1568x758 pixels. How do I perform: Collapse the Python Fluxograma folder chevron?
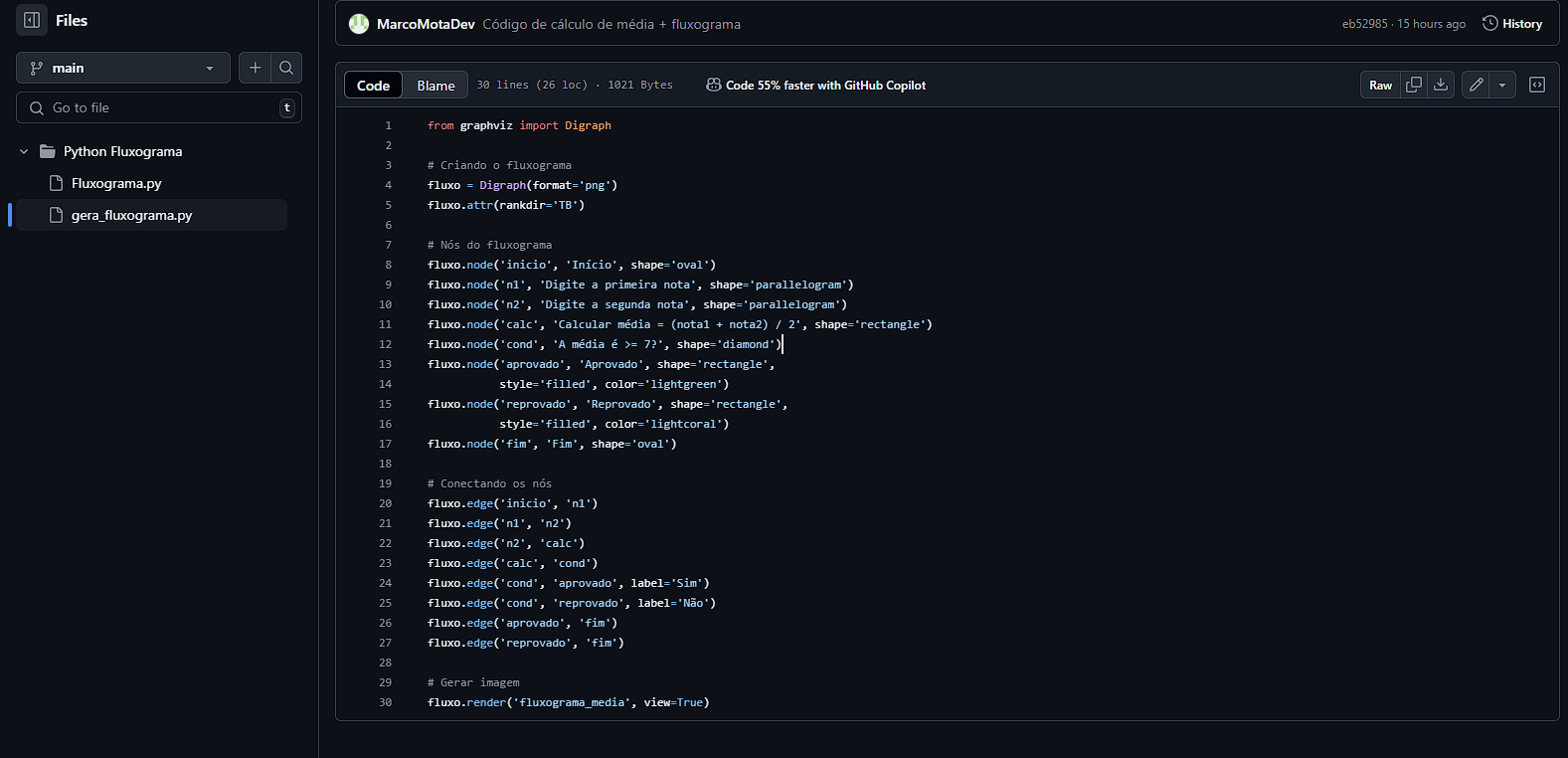click(x=24, y=151)
